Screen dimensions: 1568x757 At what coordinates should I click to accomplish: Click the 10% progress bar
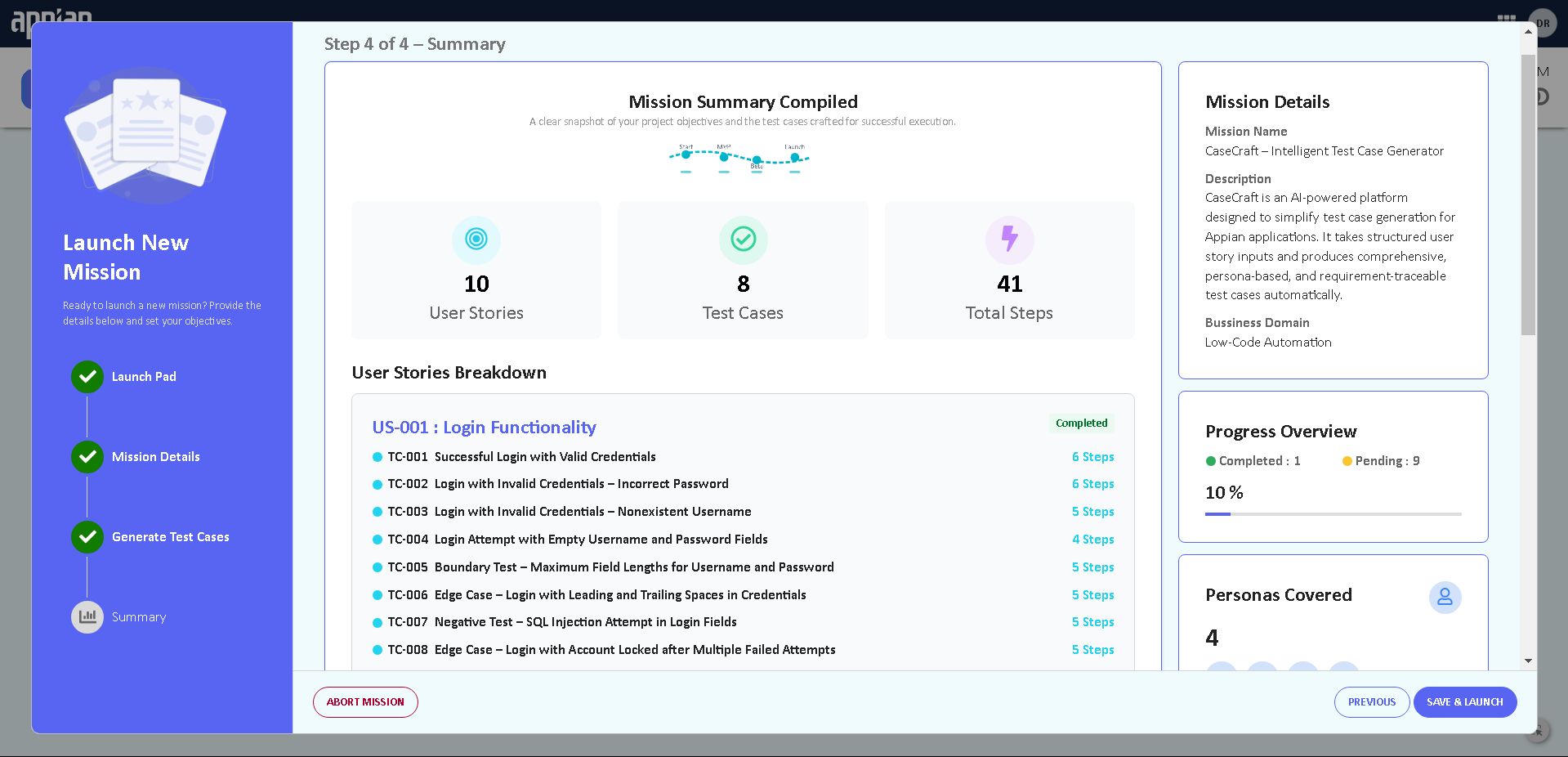click(1333, 514)
